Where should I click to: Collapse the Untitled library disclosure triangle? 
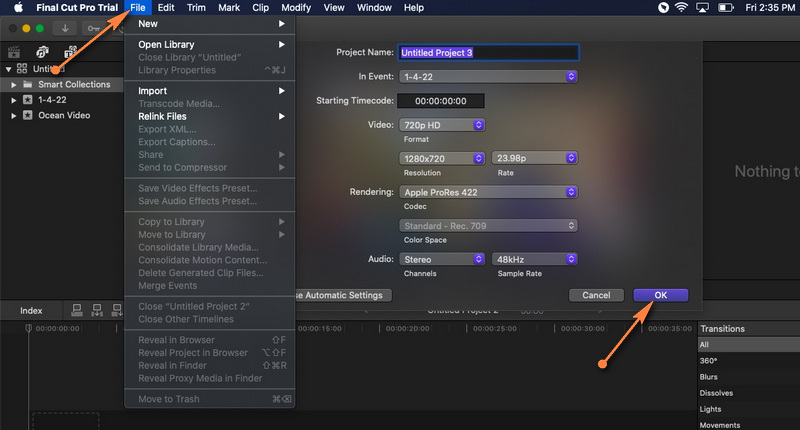click(9, 69)
